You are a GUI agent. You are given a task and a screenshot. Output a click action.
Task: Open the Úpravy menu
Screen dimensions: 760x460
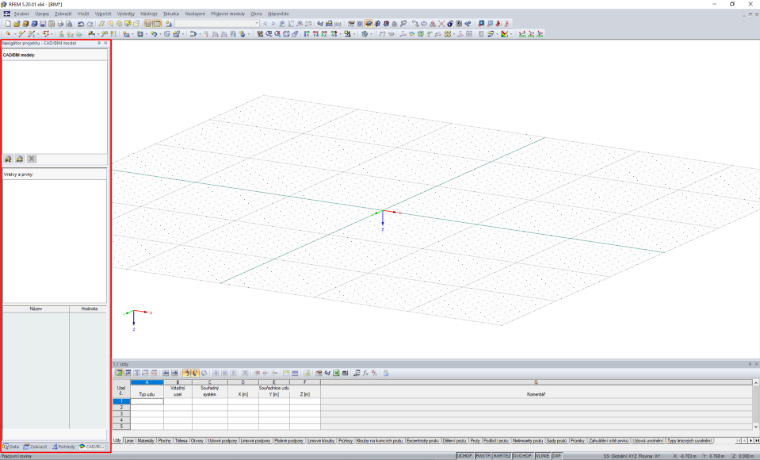(x=42, y=14)
